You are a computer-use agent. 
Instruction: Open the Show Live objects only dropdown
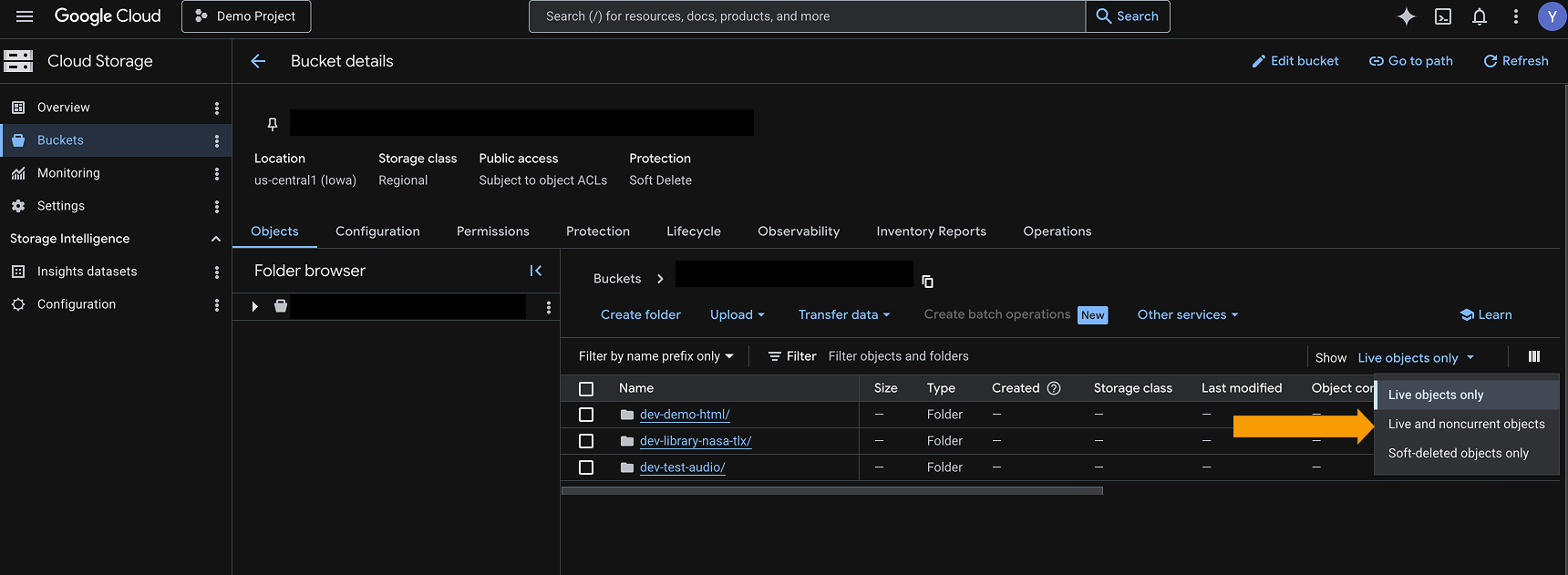tap(1416, 358)
